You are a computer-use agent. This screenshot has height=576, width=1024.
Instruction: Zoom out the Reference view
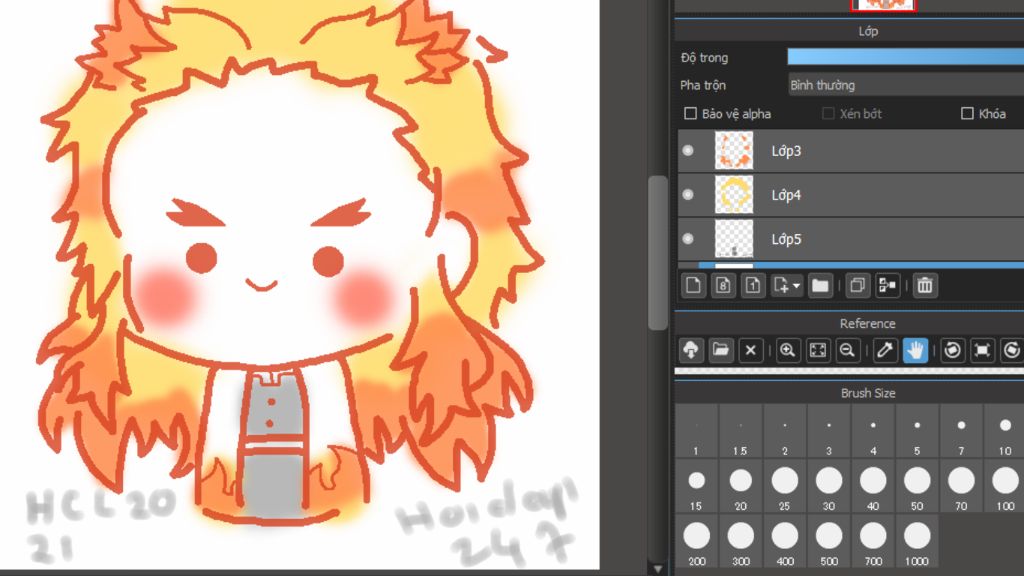[x=847, y=350]
